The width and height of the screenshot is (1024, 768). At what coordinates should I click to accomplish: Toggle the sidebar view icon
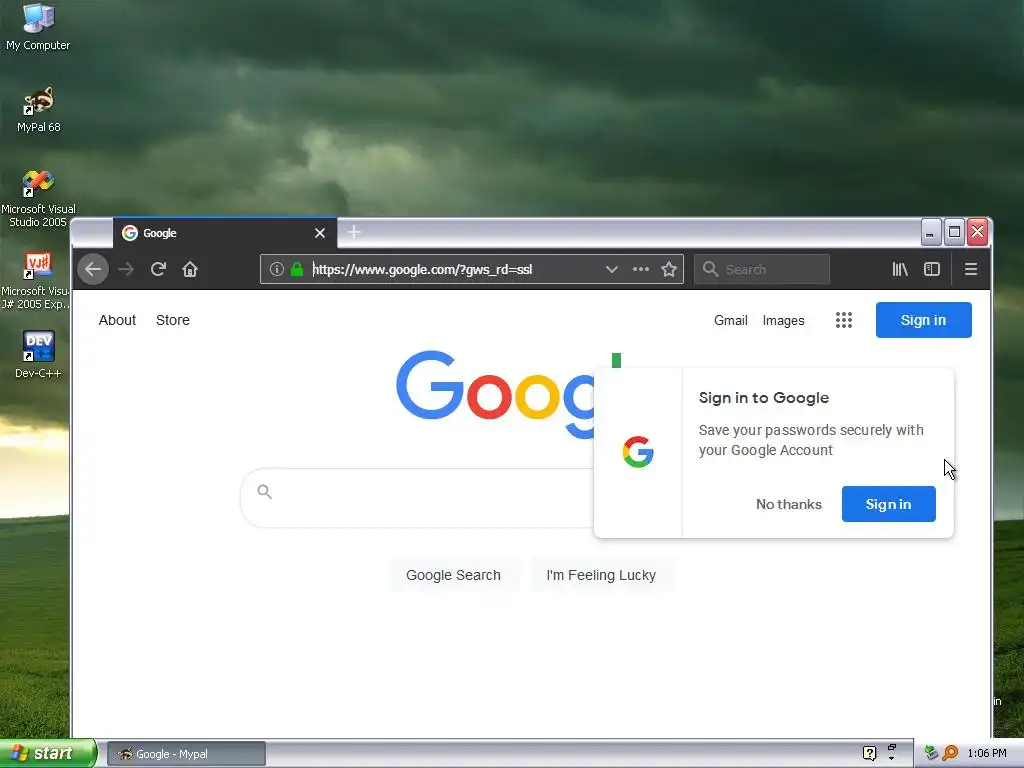pos(932,269)
